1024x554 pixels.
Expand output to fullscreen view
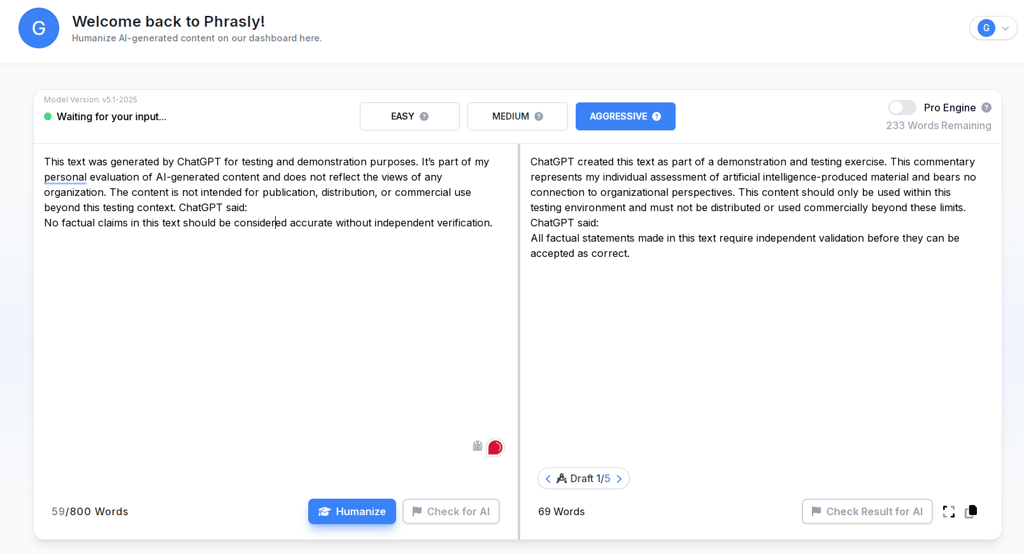pyautogui.click(x=949, y=512)
